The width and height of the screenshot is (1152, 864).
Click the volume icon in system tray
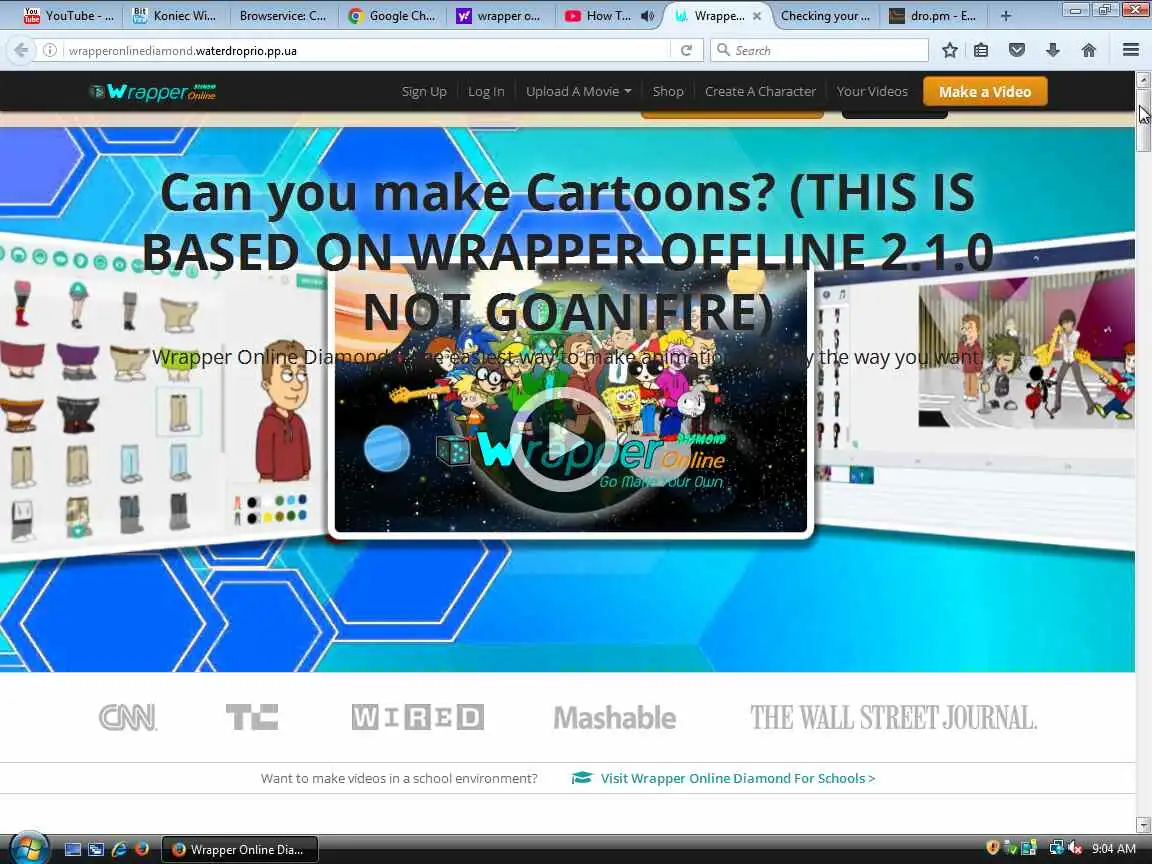pyautogui.click(x=1076, y=849)
